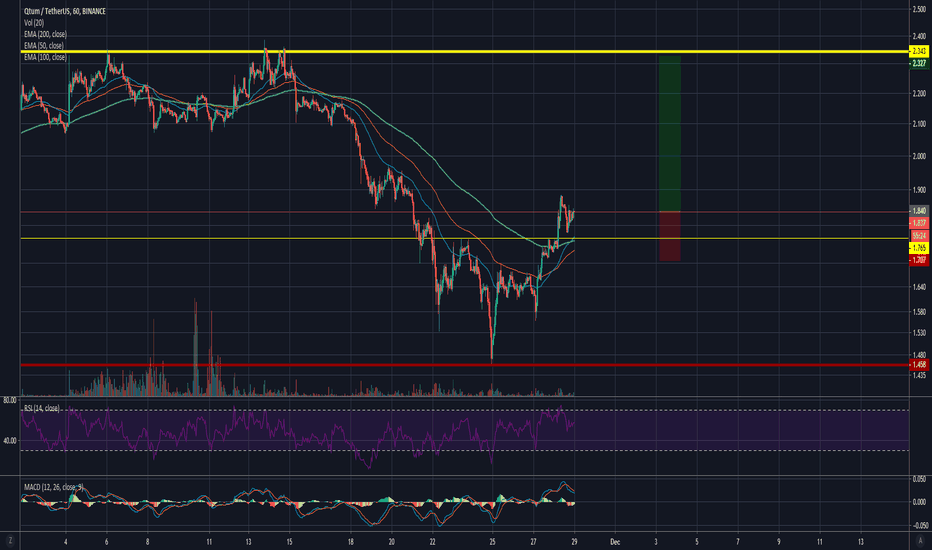Screen dimensions: 932x550
Task: Click the red 1.458 support price label
Action: pyautogui.click(x=919, y=364)
